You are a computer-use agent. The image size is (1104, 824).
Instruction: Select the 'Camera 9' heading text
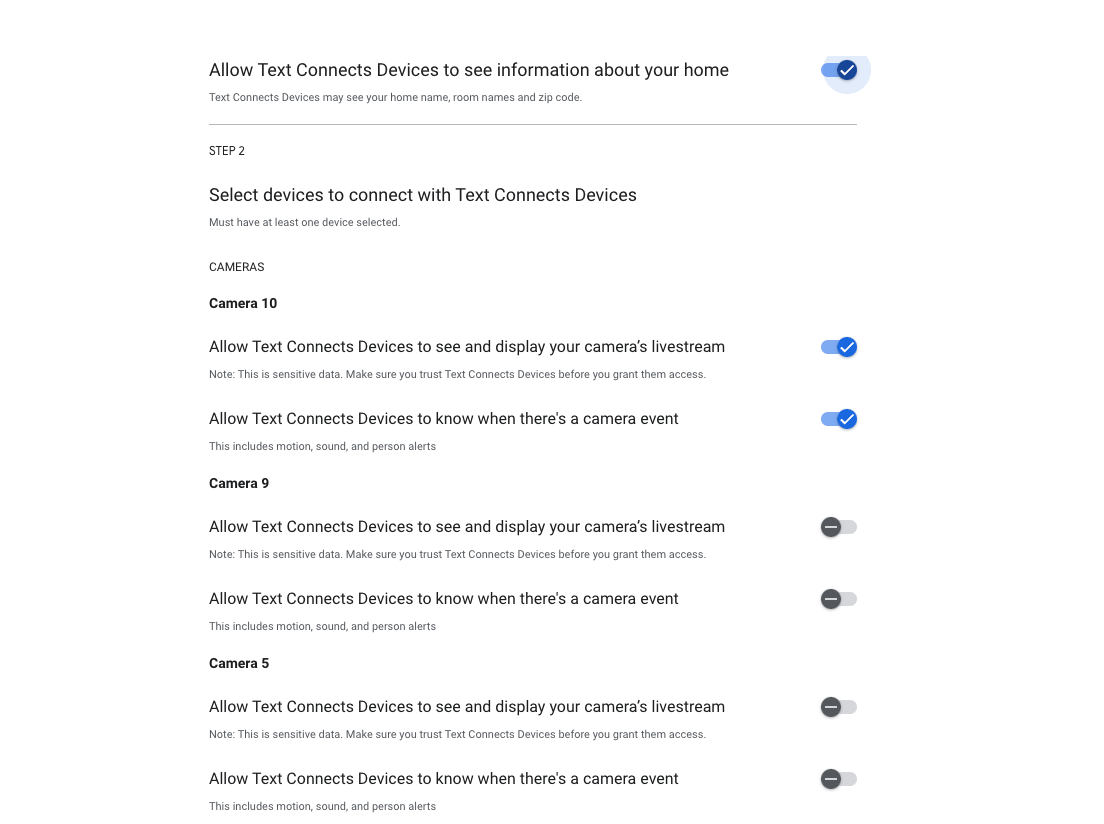(x=239, y=483)
